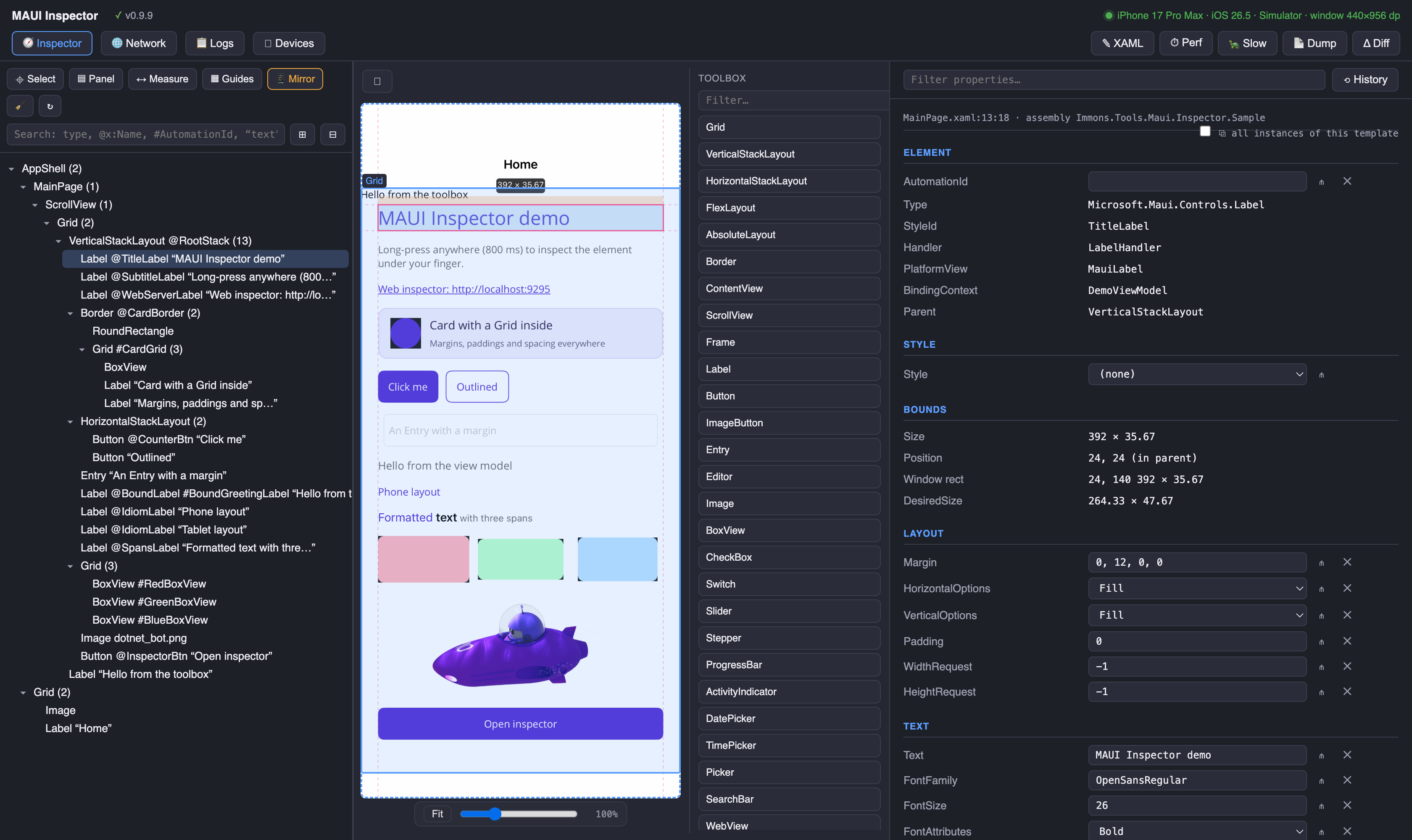Switch to the Network tab
Screen dimensions: 1412x840
click(x=139, y=43)
